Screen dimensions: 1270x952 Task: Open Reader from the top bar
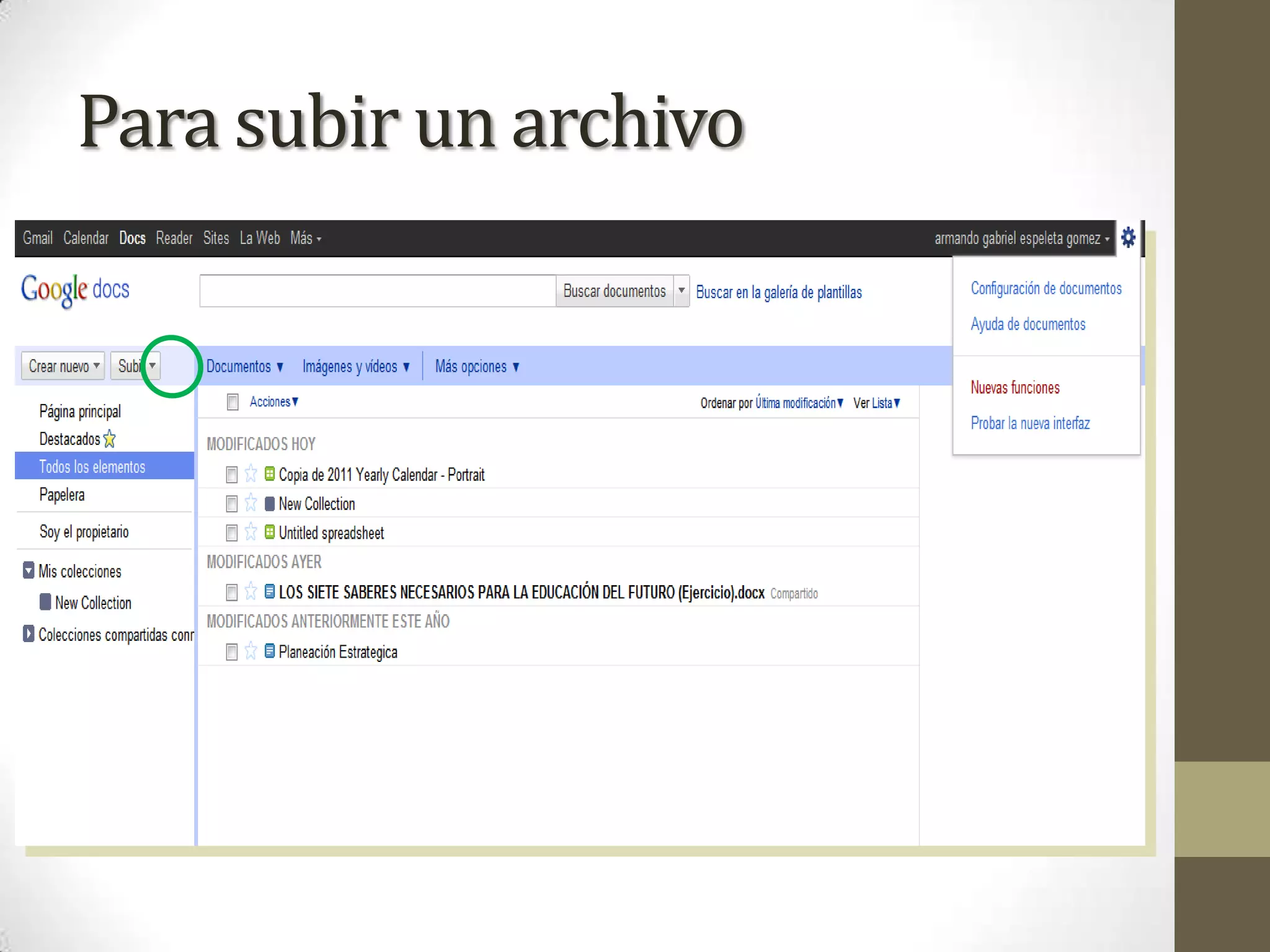tap(174, 238)
